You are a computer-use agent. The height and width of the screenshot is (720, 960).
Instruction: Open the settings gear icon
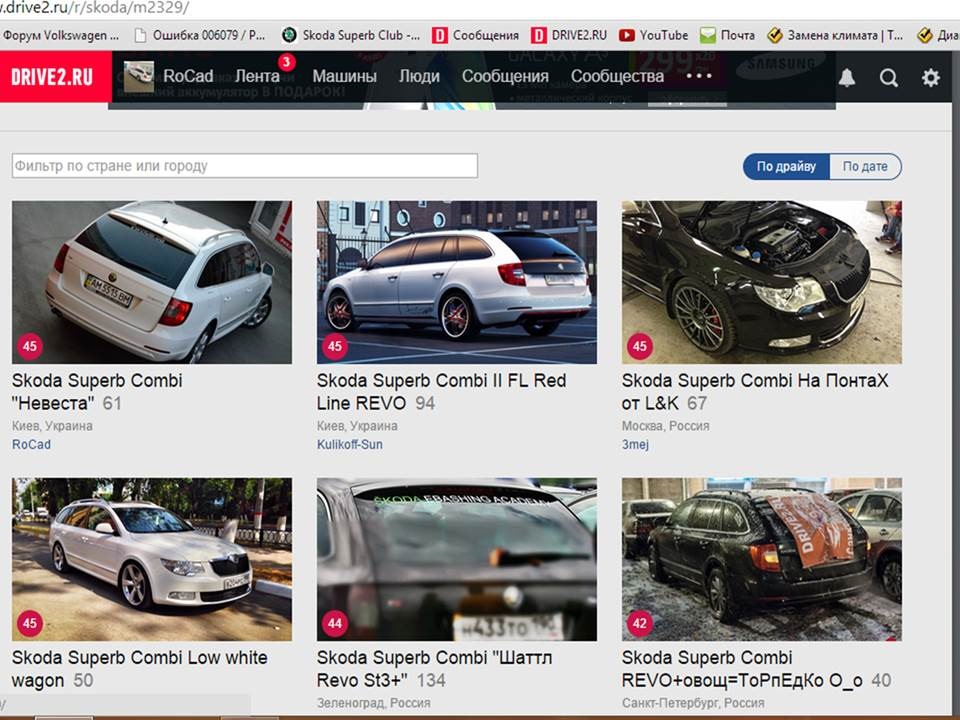931,77
